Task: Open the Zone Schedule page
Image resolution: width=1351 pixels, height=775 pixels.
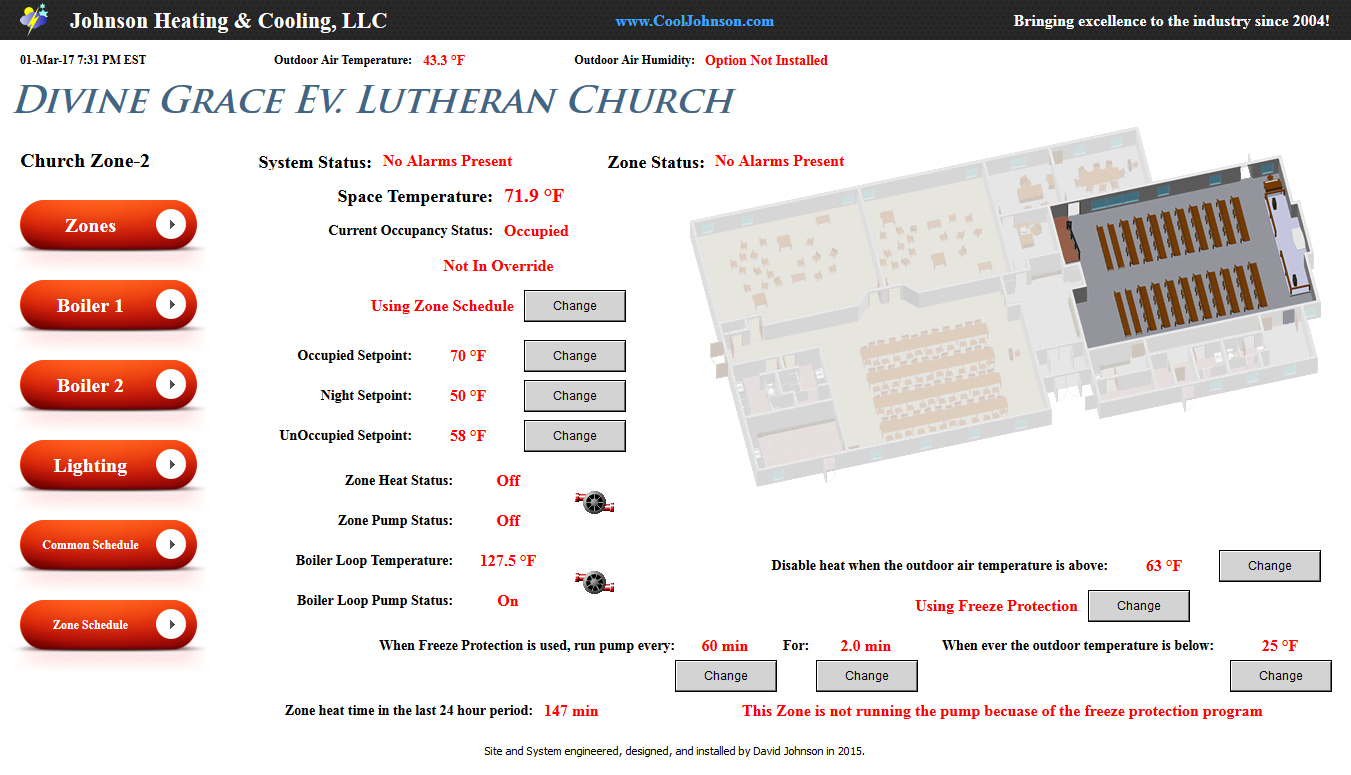Action: click(x=109, y=626)
